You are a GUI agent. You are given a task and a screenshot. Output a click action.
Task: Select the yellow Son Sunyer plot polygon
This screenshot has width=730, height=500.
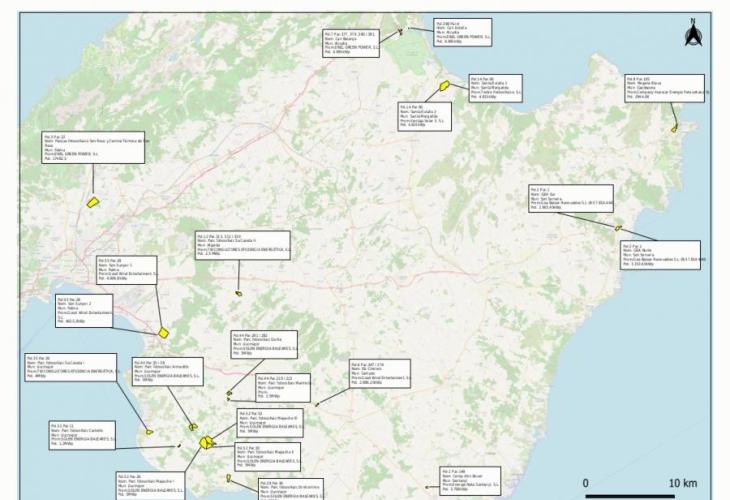pyautogui.click(x=164, y=333)
